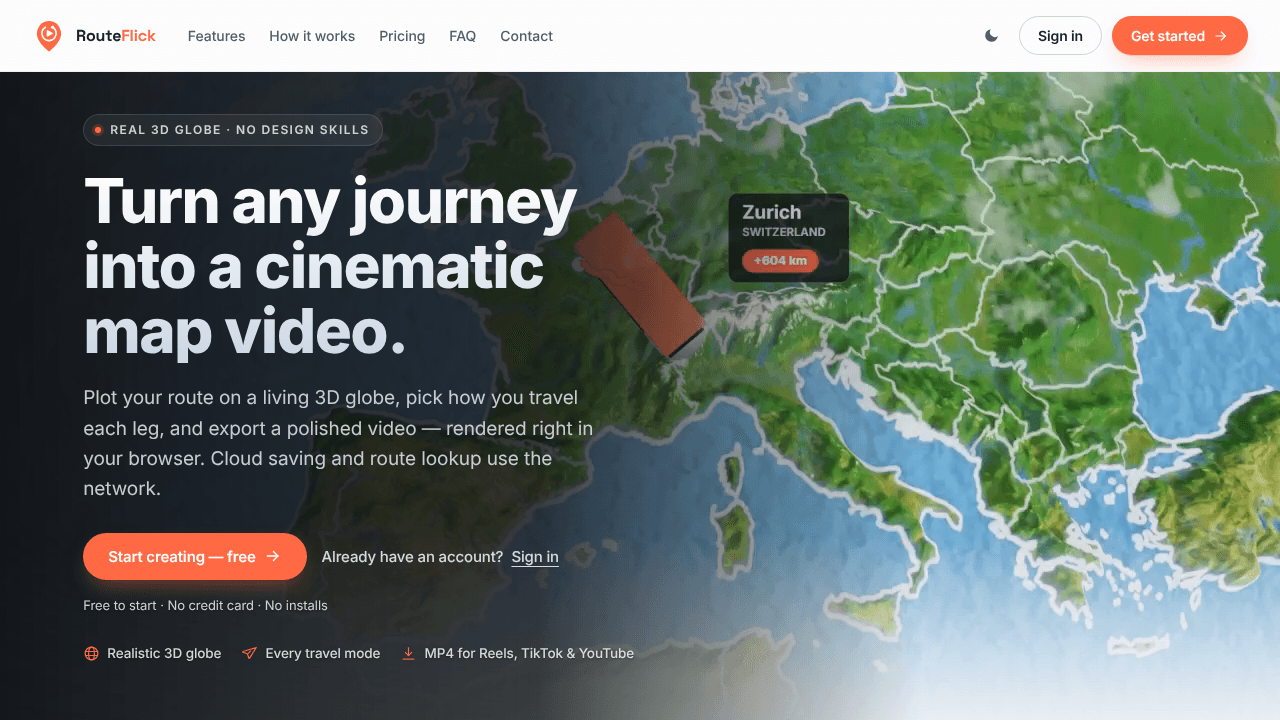Click the paper plane icon for travel modes

249,653
